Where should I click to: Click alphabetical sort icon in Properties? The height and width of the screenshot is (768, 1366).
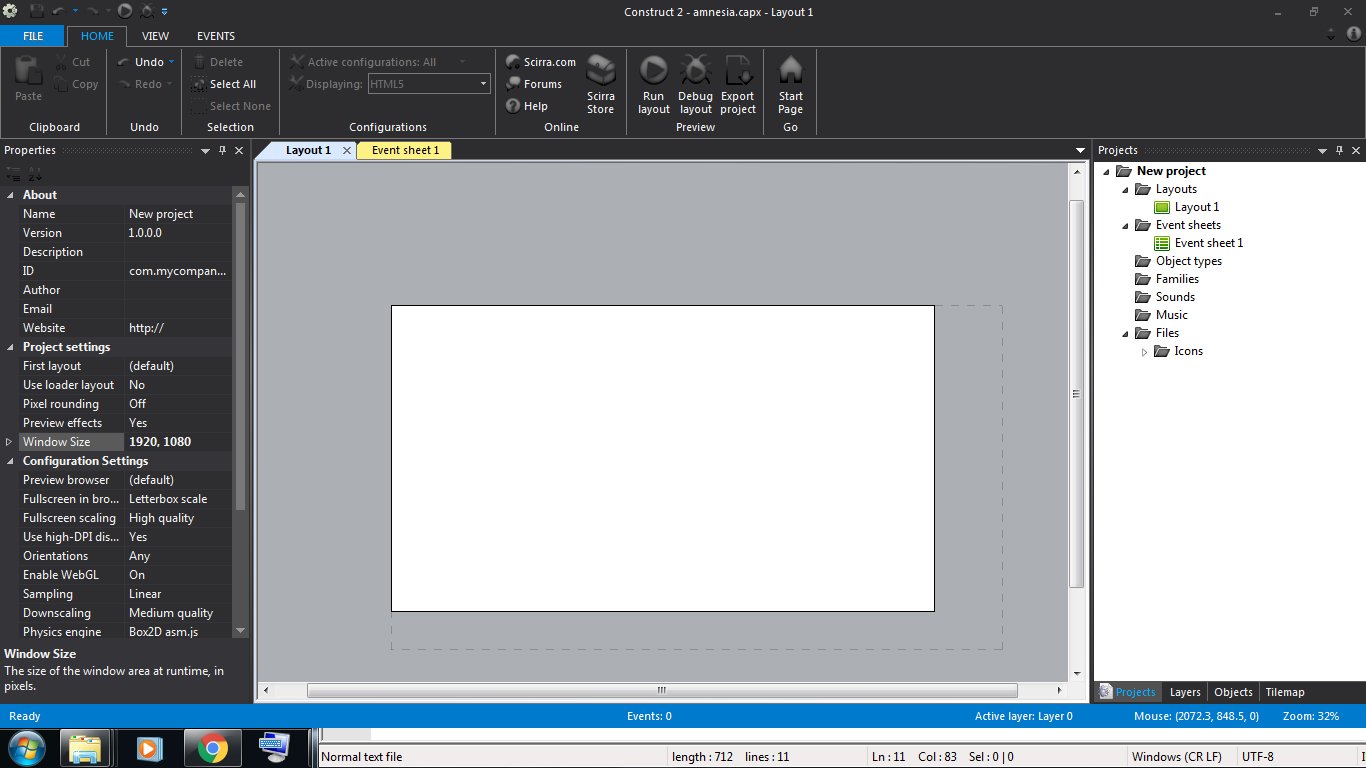(34, 174)
